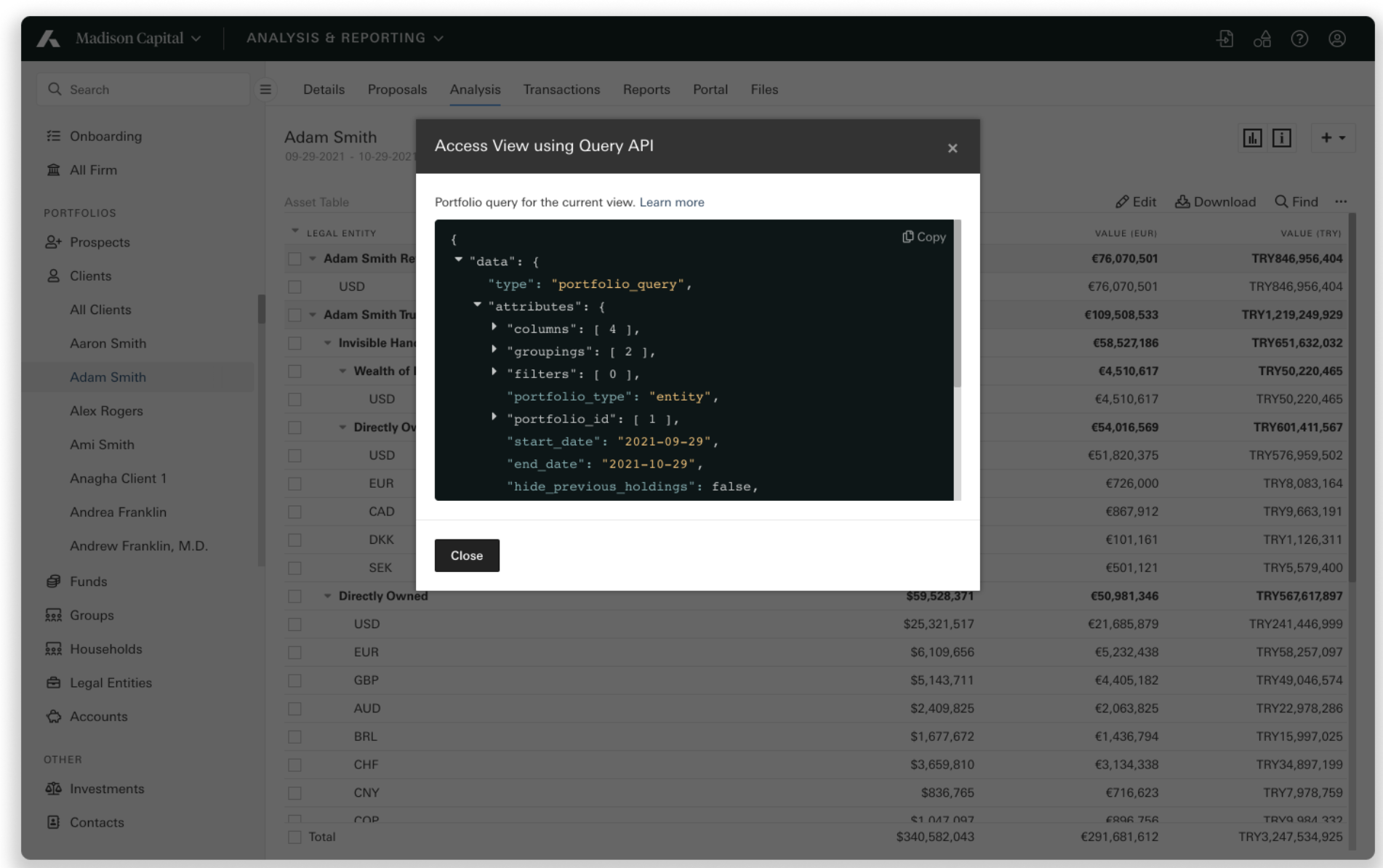Toggle checkbox for the DKK row
Screen dimensions: 1383x868
tap(294, 540)
